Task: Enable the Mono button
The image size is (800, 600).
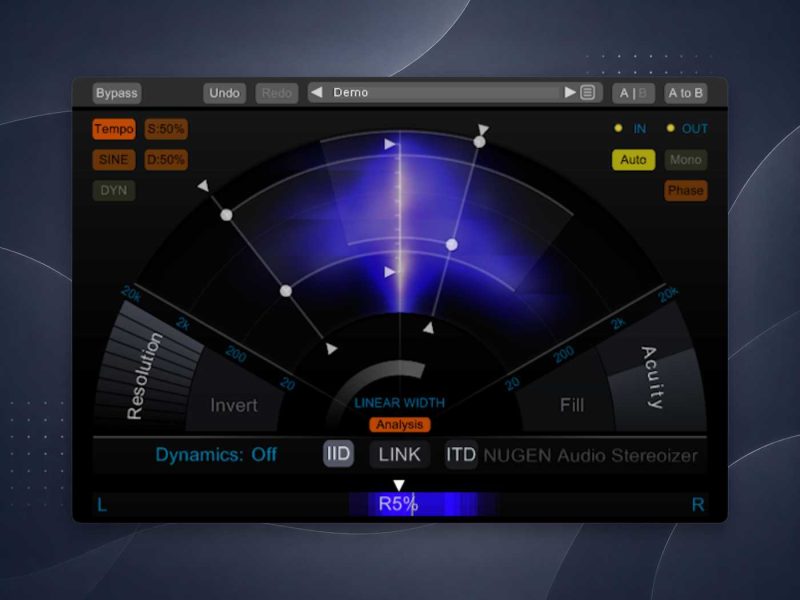Action: tap(686, 160)
